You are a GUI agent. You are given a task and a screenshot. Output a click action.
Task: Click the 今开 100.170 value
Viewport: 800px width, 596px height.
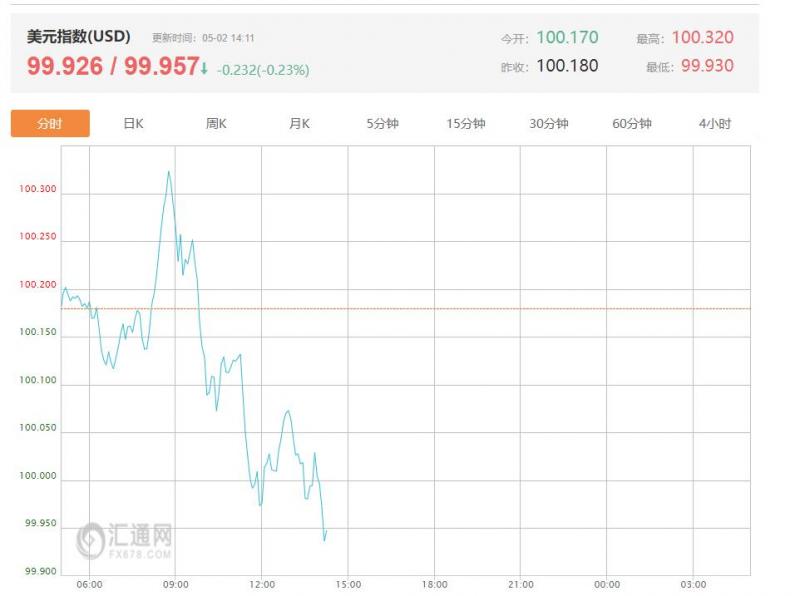(567, 37)
